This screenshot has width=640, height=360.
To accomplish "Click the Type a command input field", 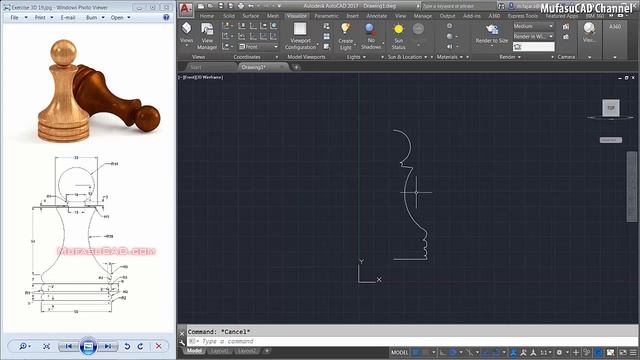I will [x=412, y=342].
